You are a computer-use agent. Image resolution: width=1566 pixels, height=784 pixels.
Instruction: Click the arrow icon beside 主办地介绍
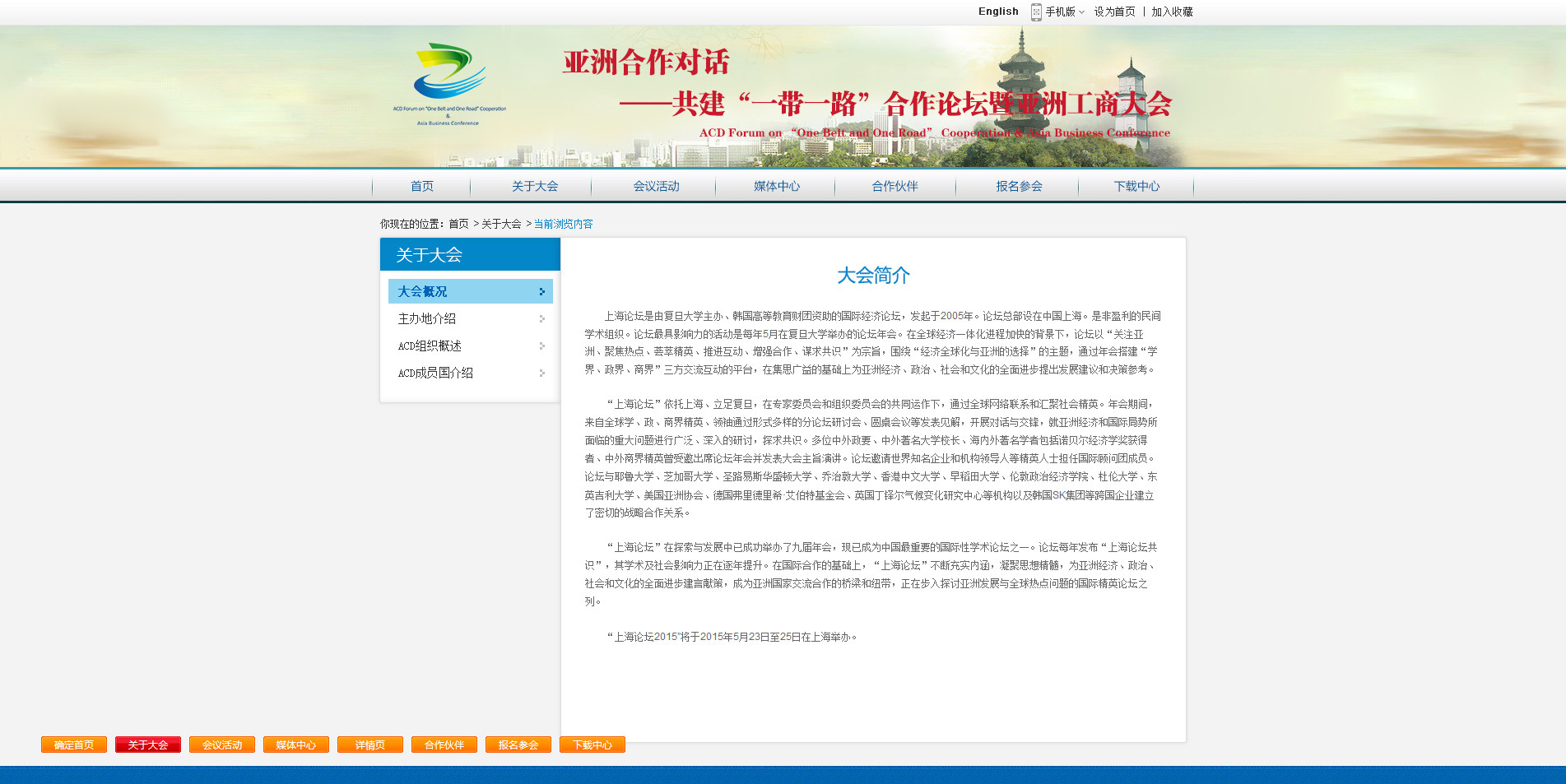pos(541,318)
